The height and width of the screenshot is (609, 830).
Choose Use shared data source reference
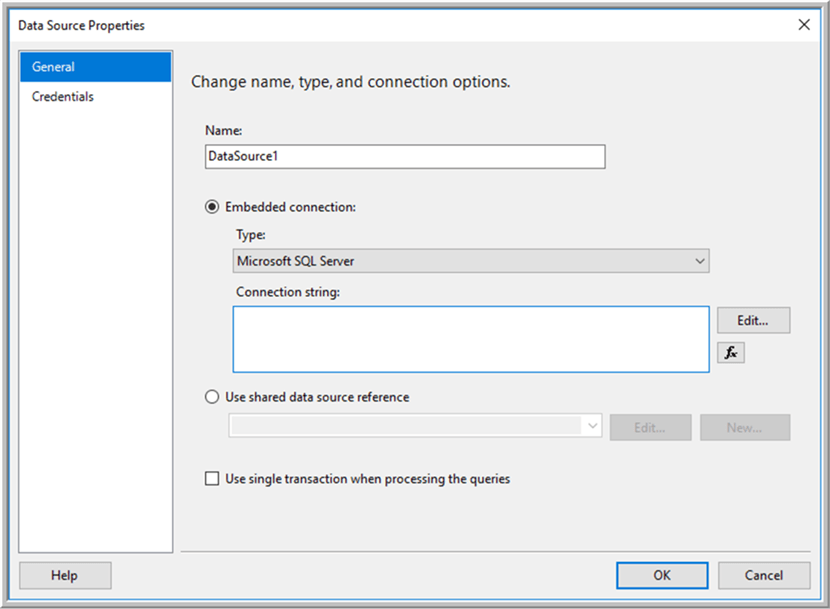pos(211,397)
